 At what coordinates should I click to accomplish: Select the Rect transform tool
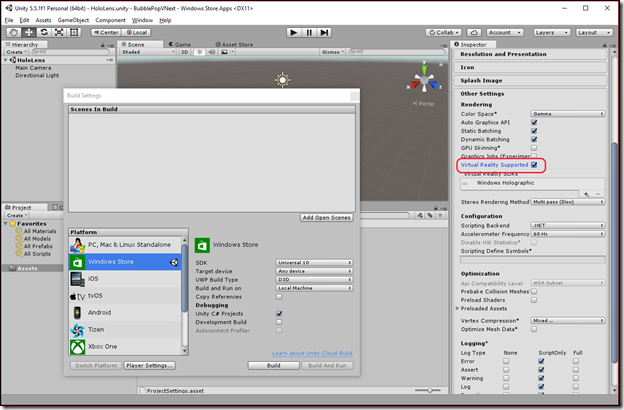(x=74, y=32)
